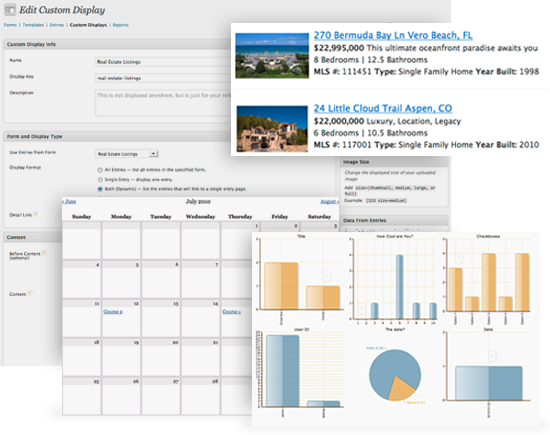550x435 pixels.
Task: Click into the Description text area
Action: [x=163, y=102]
